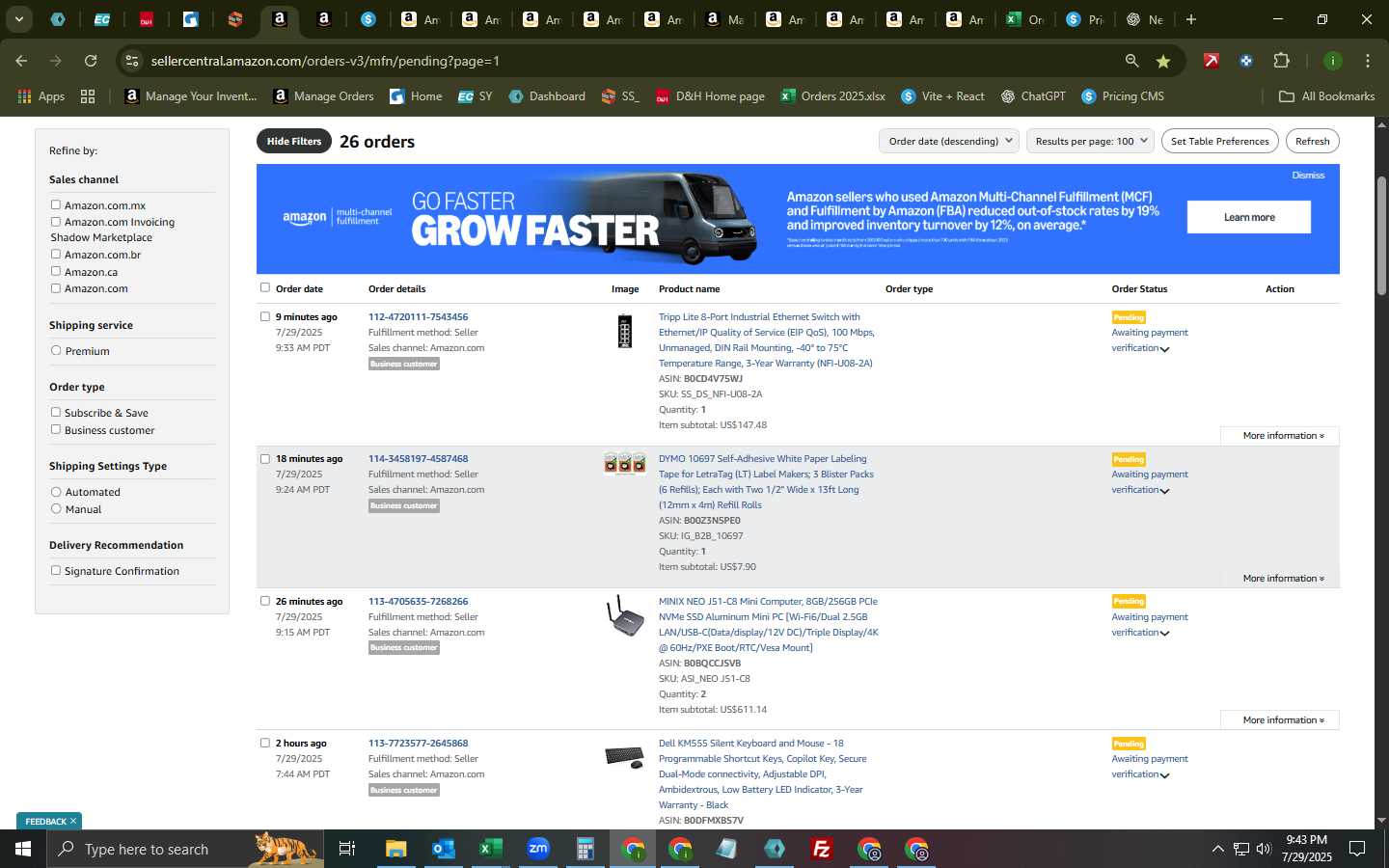Click the red arrow extension icon

[x=1211, y=61]
